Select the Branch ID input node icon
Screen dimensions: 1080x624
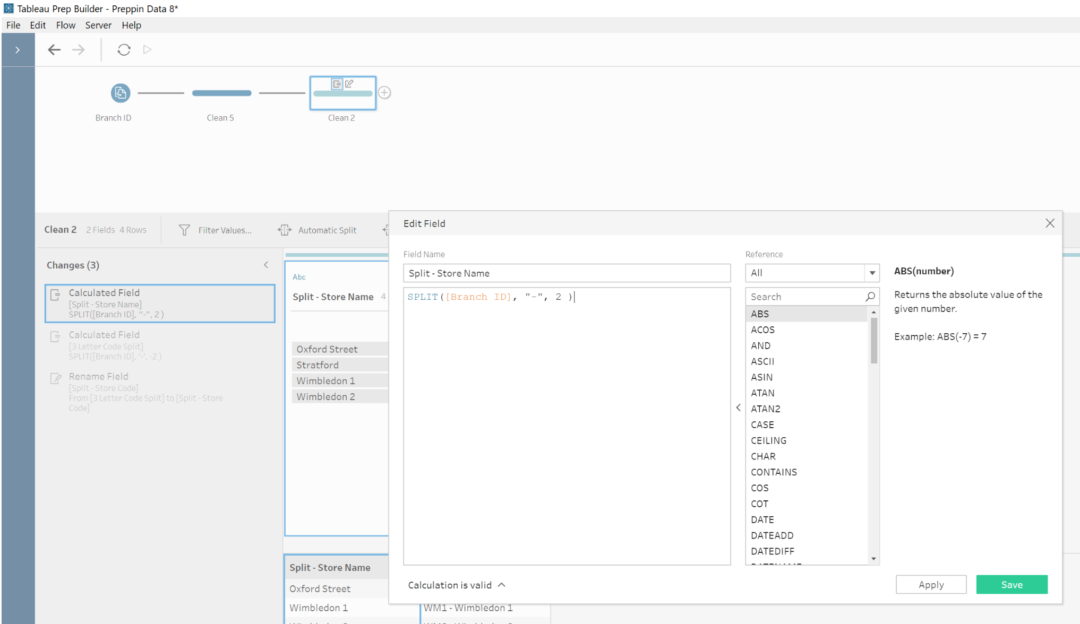coord(119,92)
